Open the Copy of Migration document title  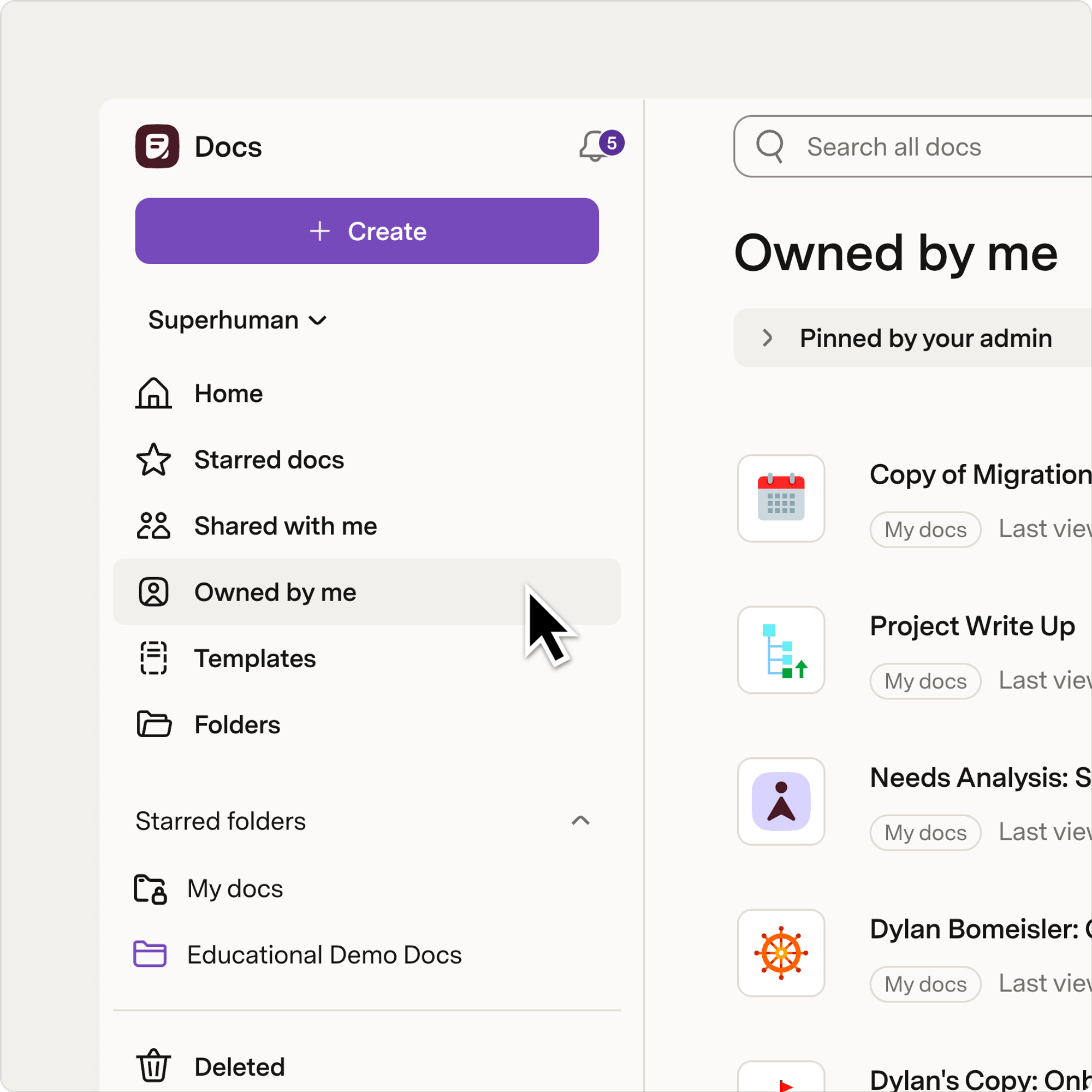981,474
